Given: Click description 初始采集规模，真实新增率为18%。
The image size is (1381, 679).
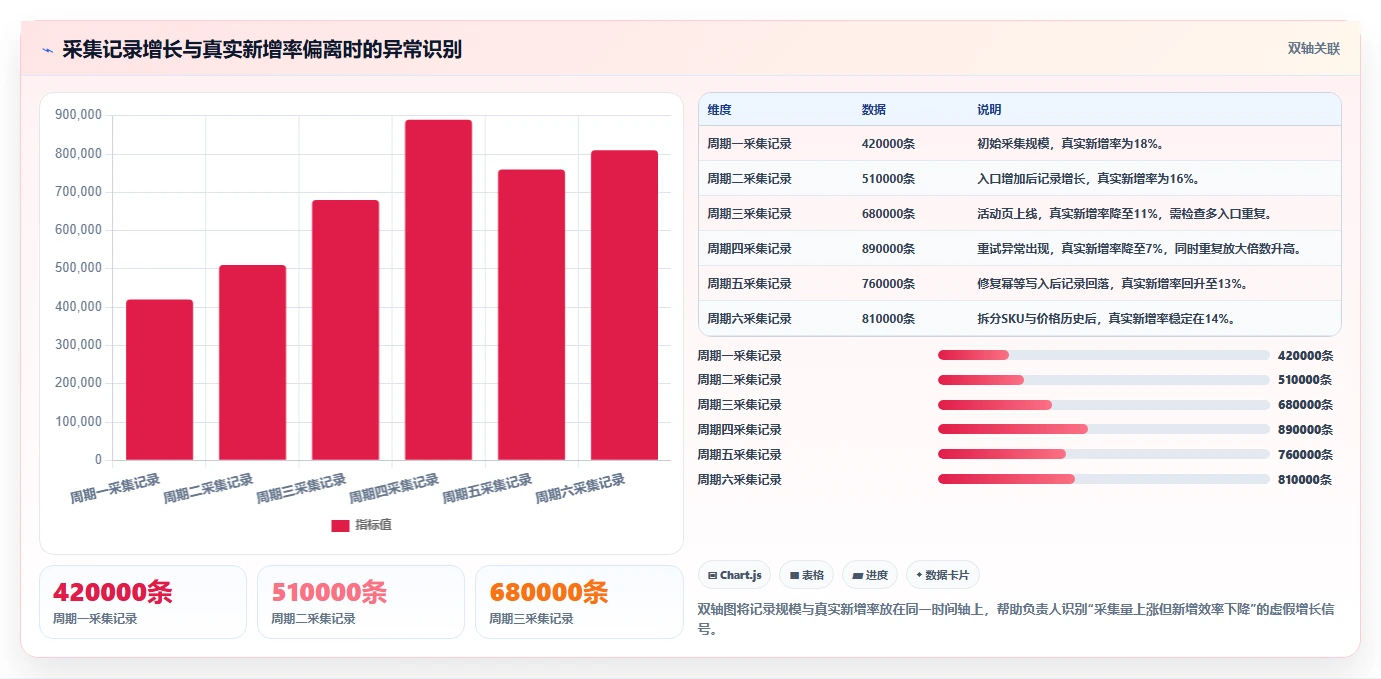Looking at the screenshot, I should pos(1070,144).
